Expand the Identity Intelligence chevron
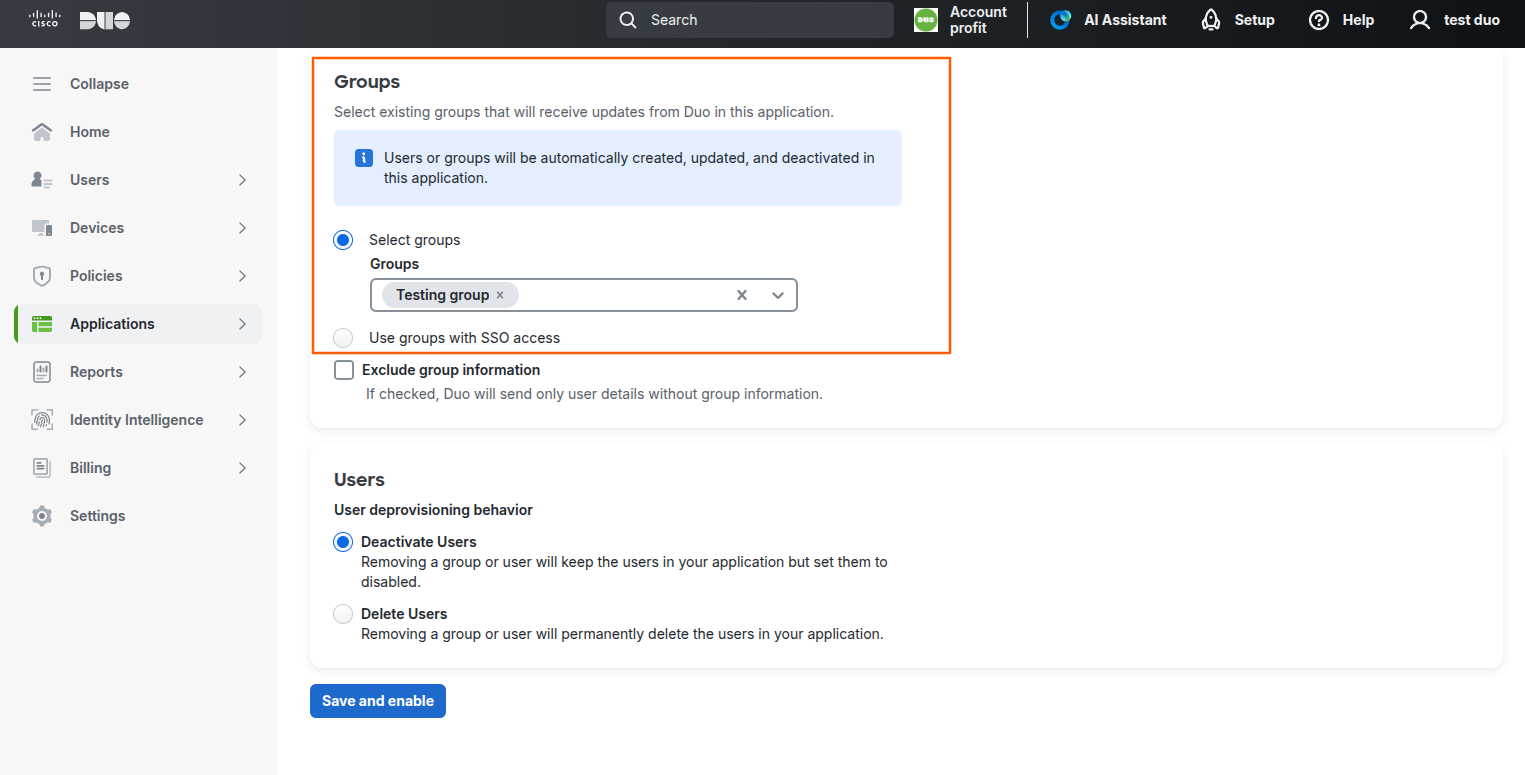 coord(242,420)
